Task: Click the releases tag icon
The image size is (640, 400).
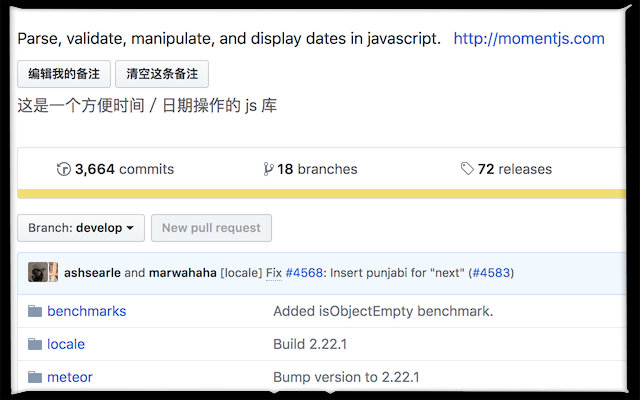Action: (467, 169)
